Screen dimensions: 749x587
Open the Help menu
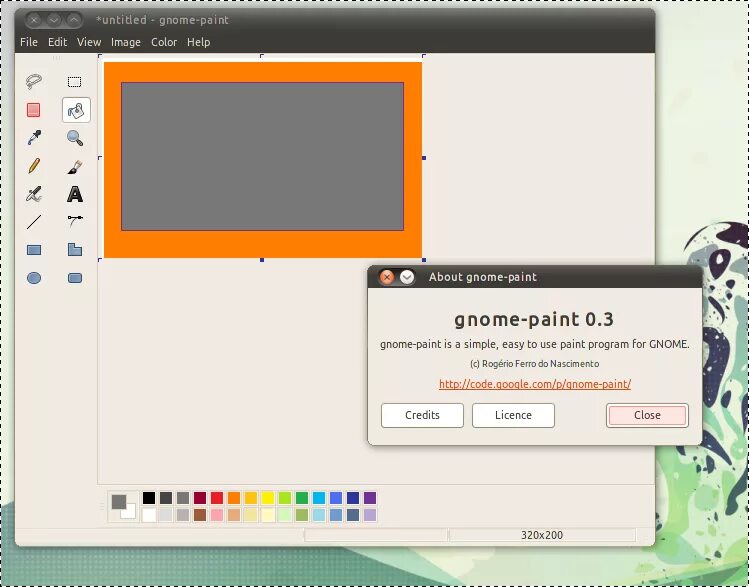pos(199,42)
